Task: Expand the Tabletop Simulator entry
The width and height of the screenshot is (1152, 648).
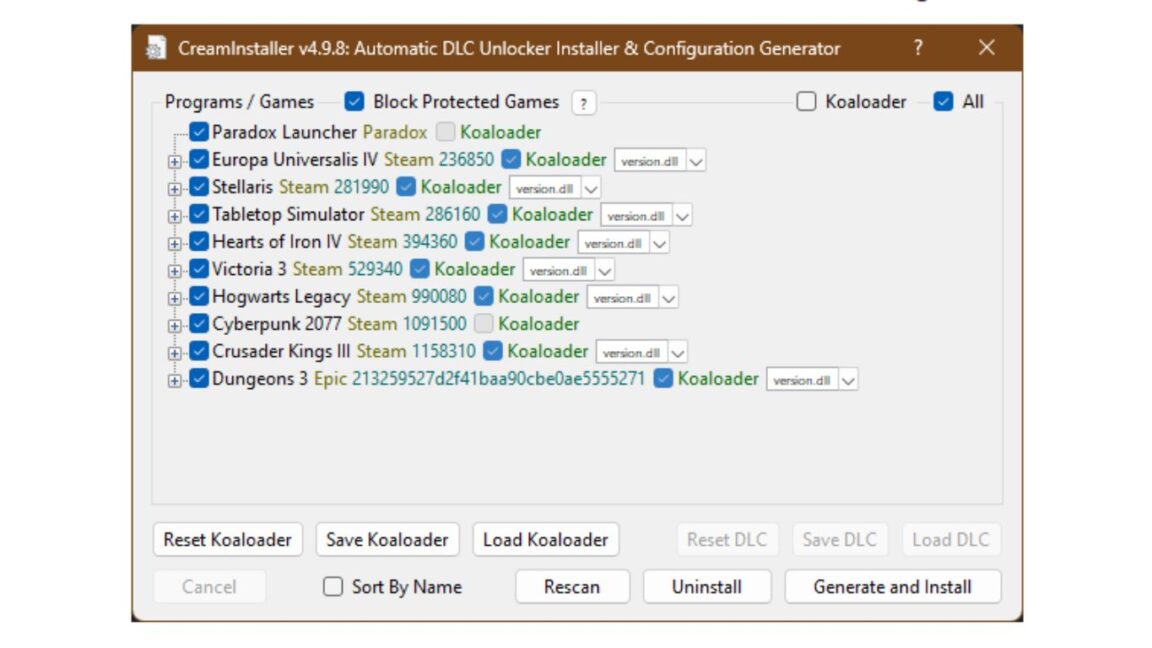Action: [175, 214]
